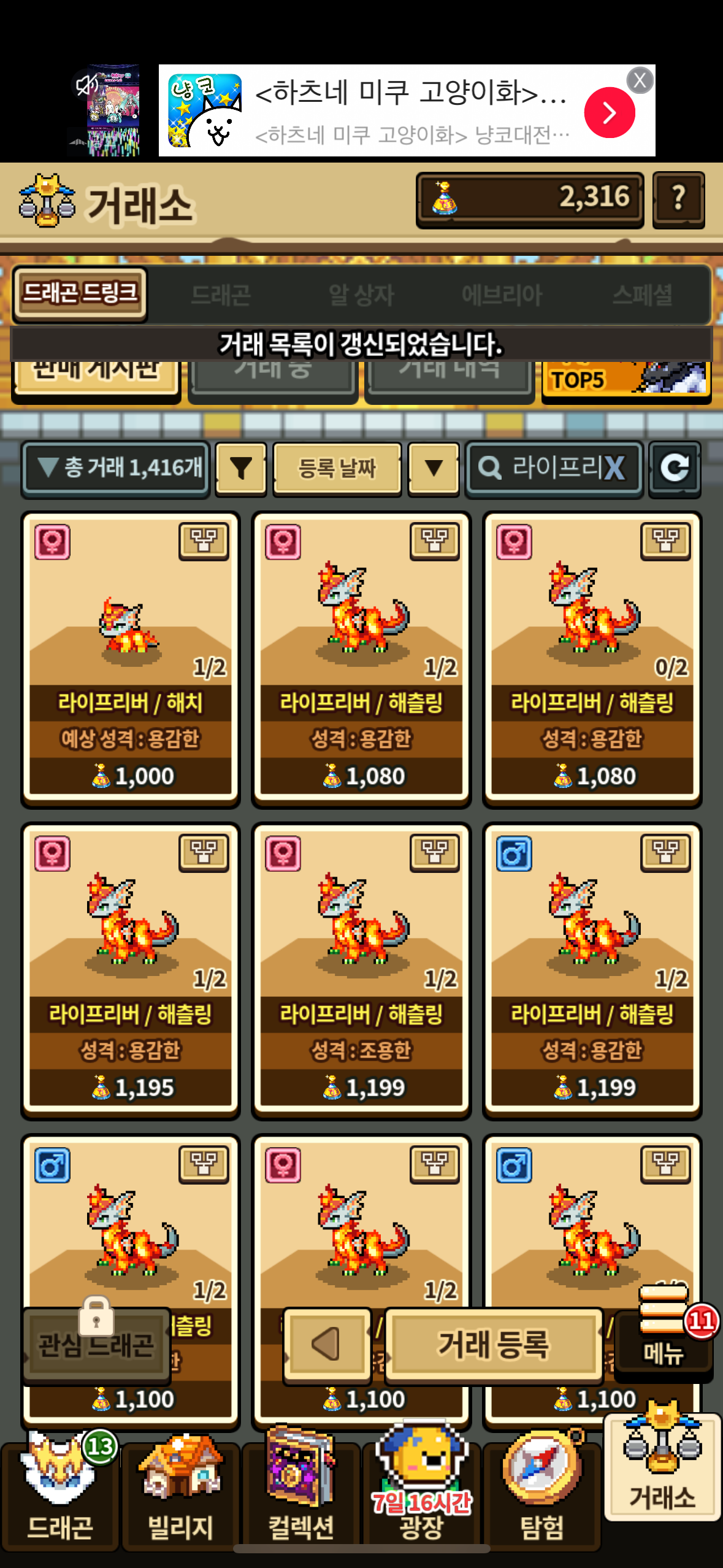Click the left-arrow back button
This screenshot has height=1568, width=723.
coord(327,1345)
